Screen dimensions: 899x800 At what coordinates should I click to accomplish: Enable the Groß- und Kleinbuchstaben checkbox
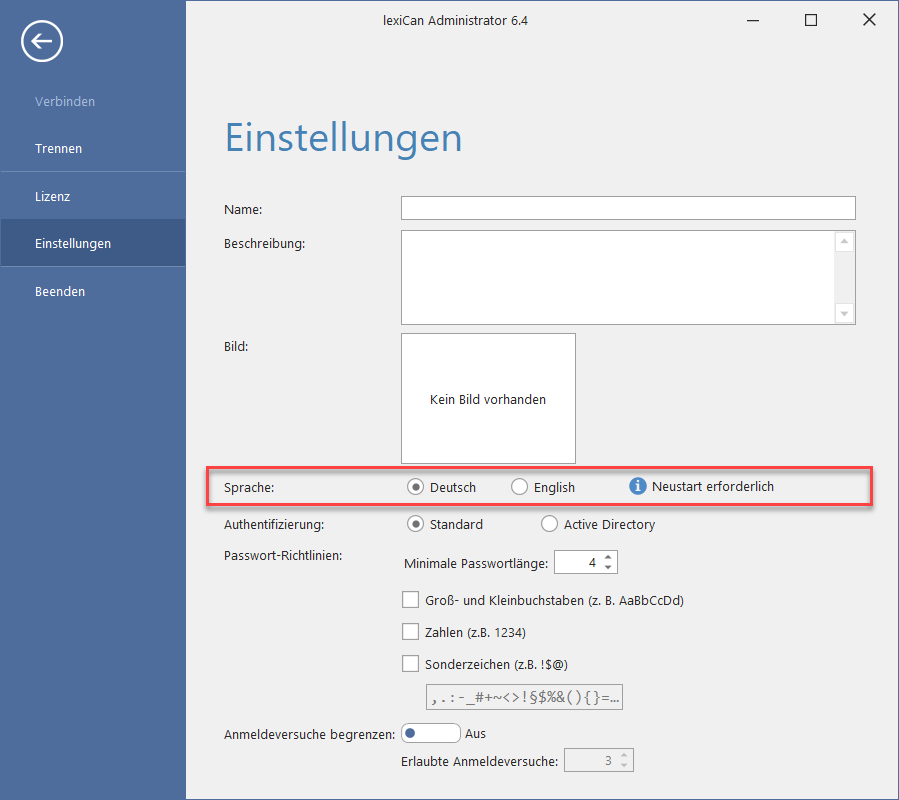410,600
